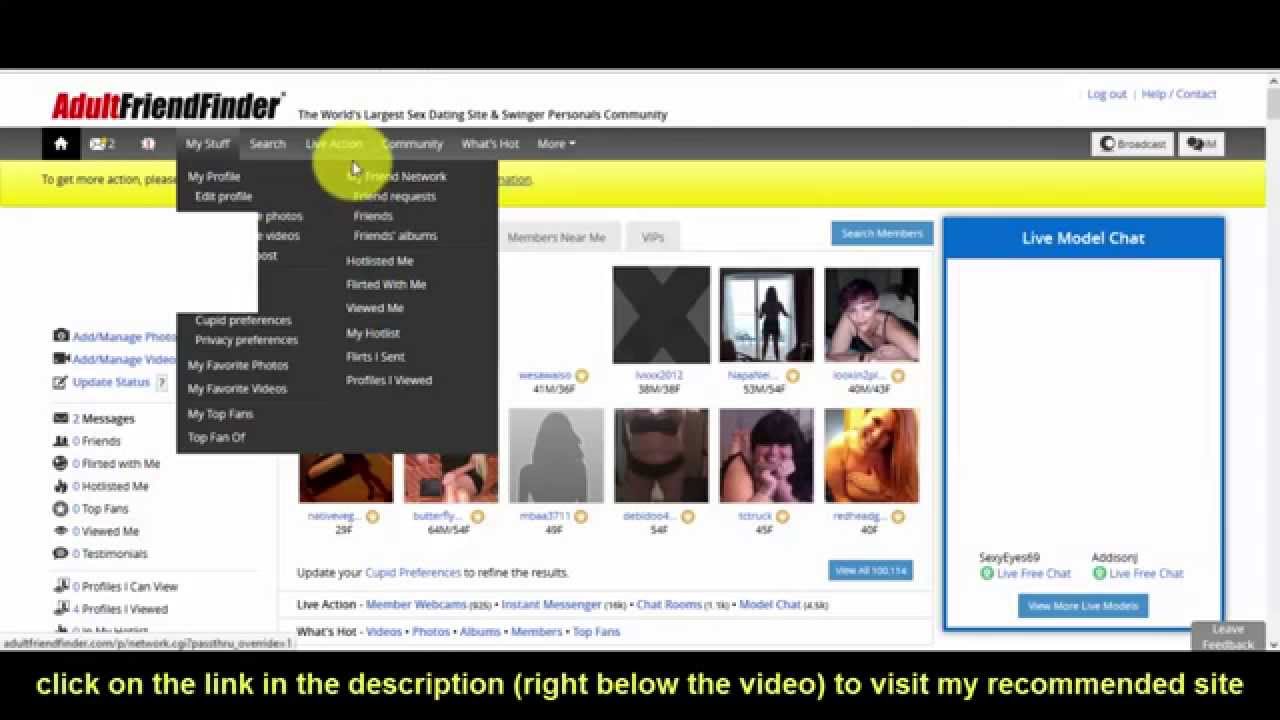The image size is (1280, 720).
Task: Open the messages envelope icon in navbar
Action: 97,144
